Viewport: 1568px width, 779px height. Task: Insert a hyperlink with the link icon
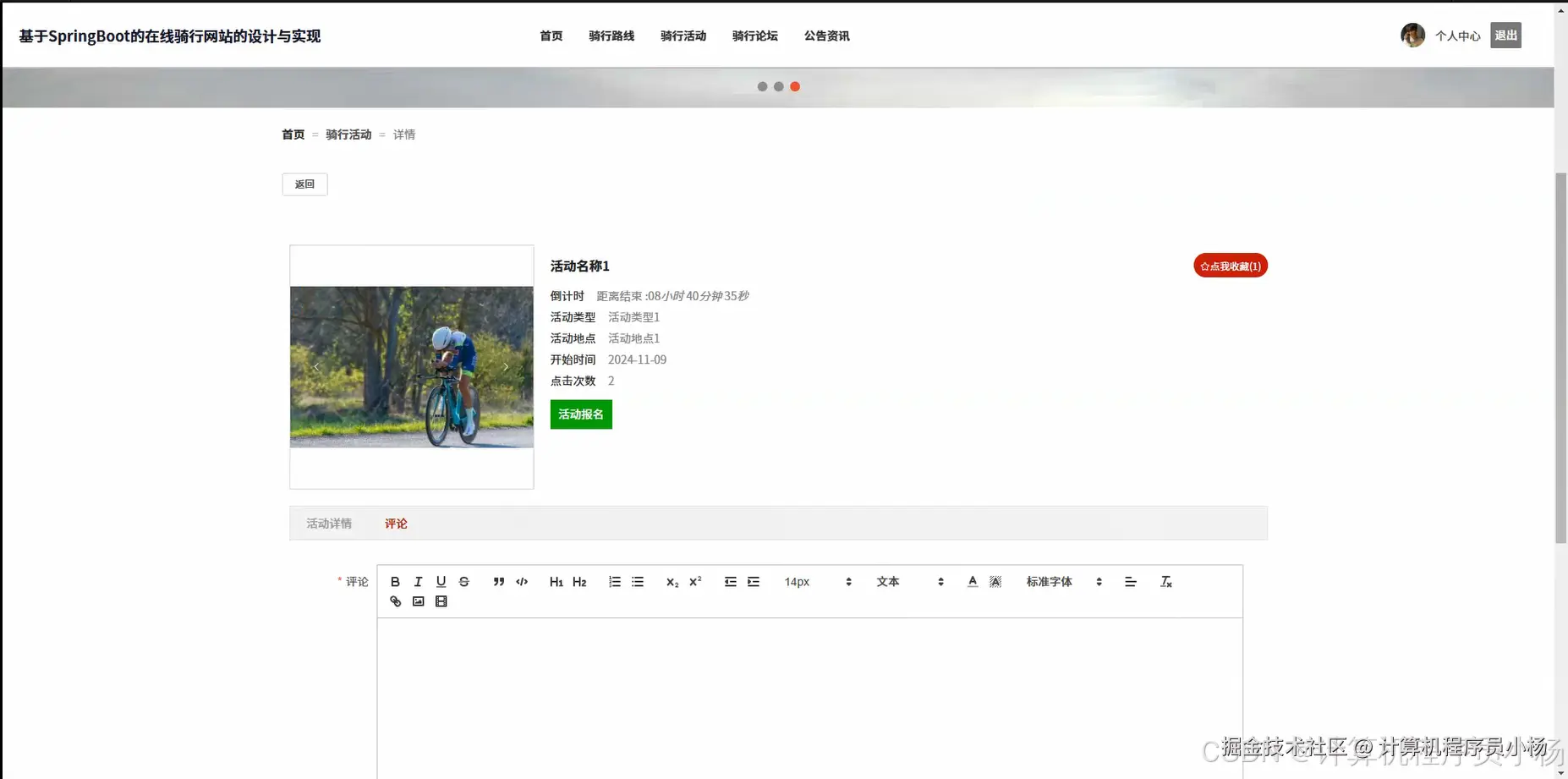[x=395, y=601]
